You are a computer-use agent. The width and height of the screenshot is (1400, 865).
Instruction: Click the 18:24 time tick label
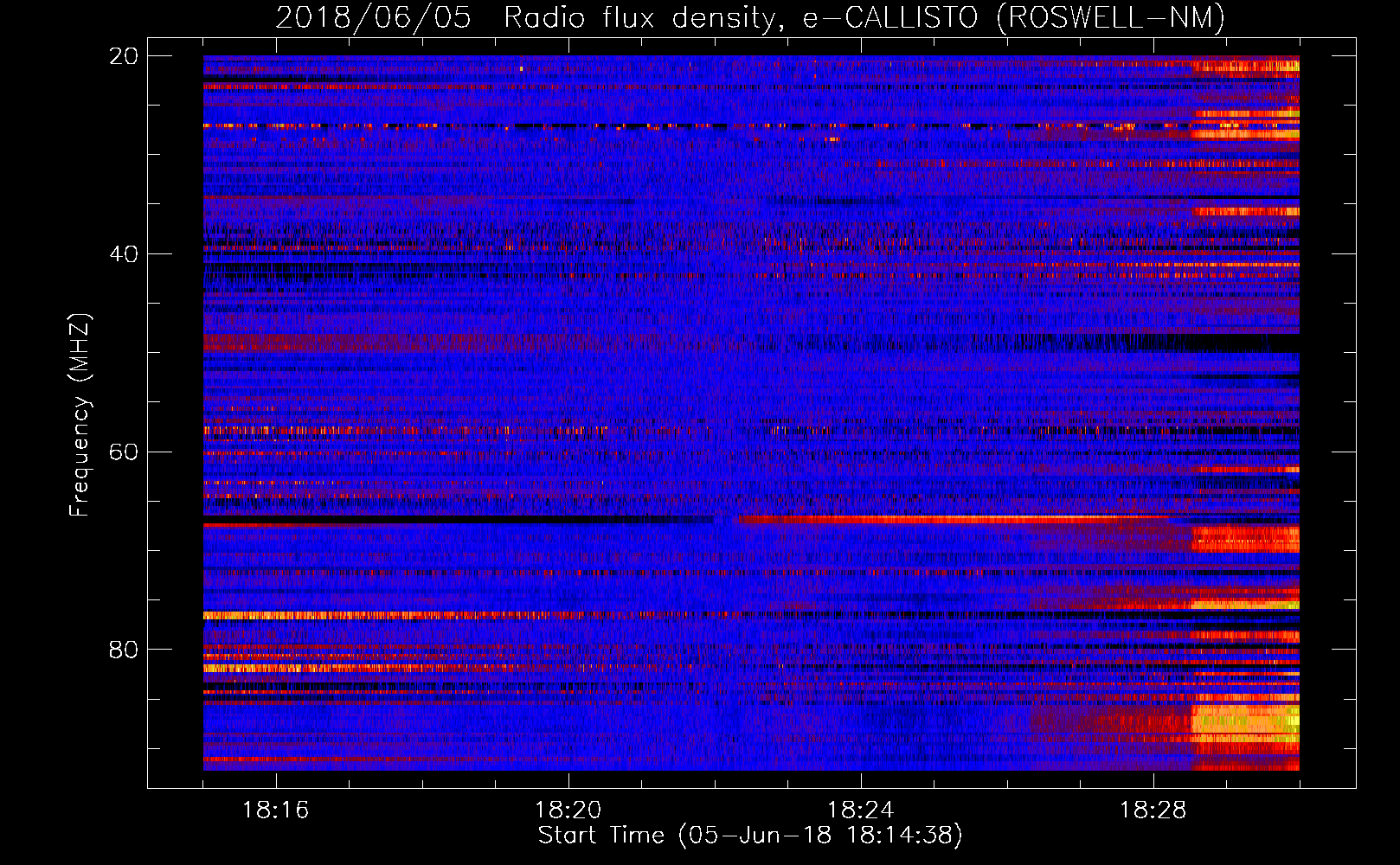point(860,810)
